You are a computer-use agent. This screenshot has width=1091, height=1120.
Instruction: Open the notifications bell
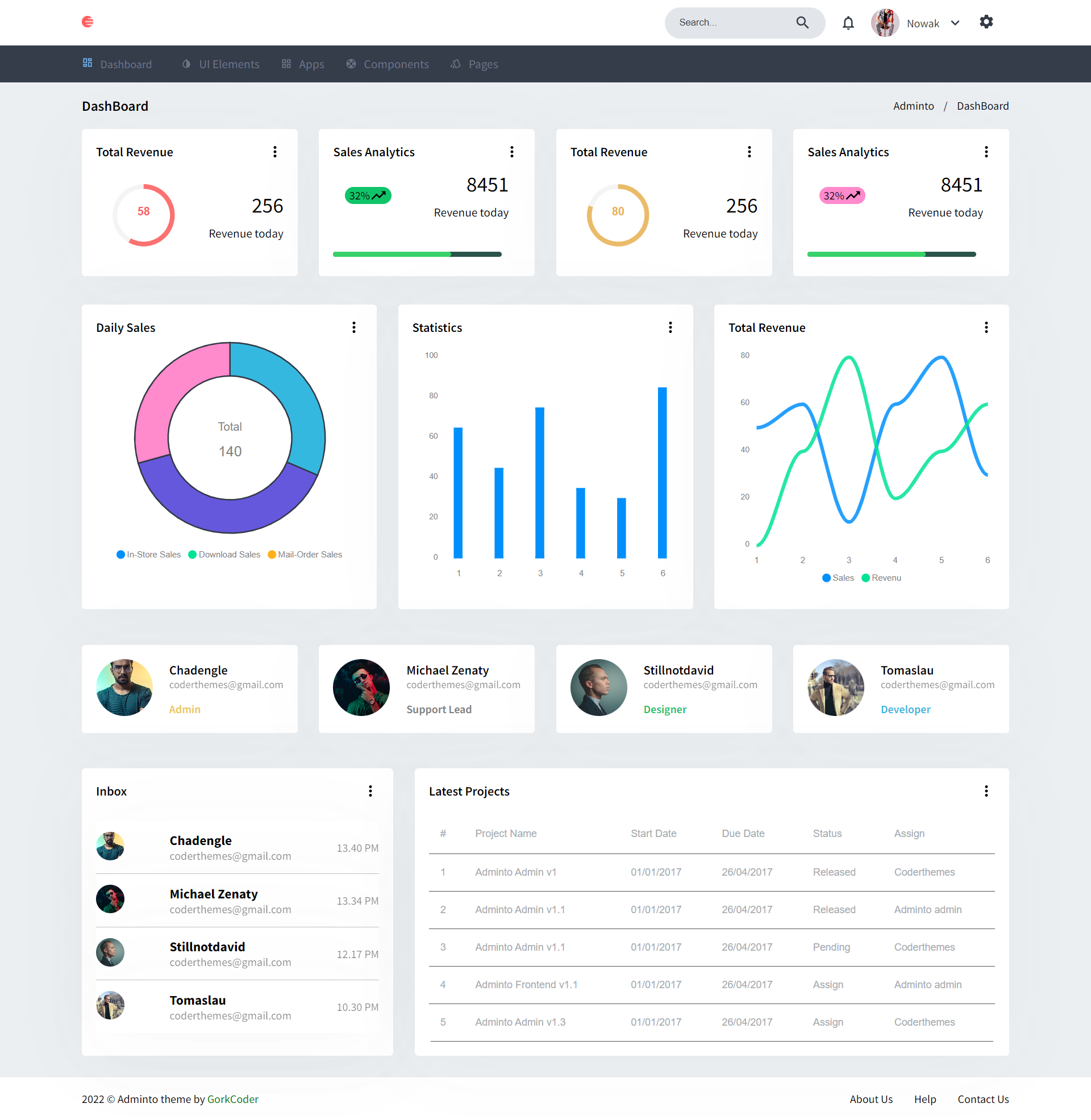[x=848, y=22]
